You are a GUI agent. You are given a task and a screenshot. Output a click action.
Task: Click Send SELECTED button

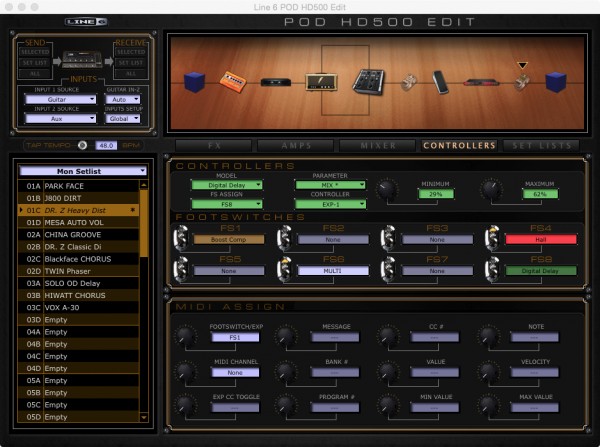click(x=35, y=52)
